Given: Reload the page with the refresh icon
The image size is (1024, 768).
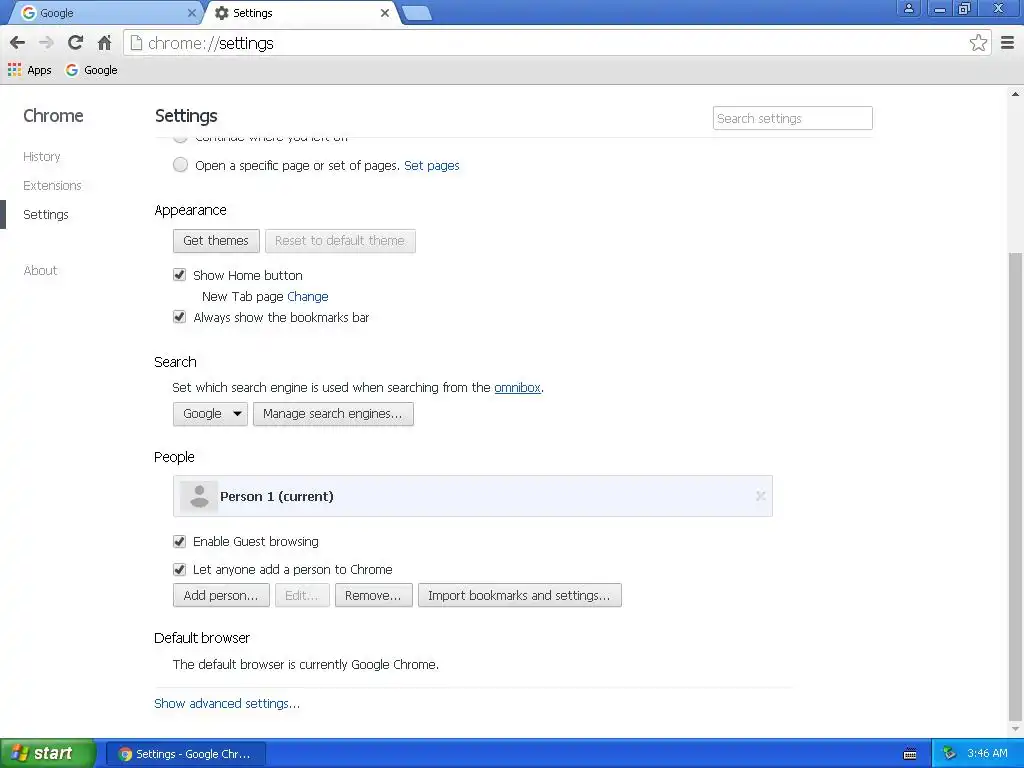Looking at the screenshot, I should [75, 43].
